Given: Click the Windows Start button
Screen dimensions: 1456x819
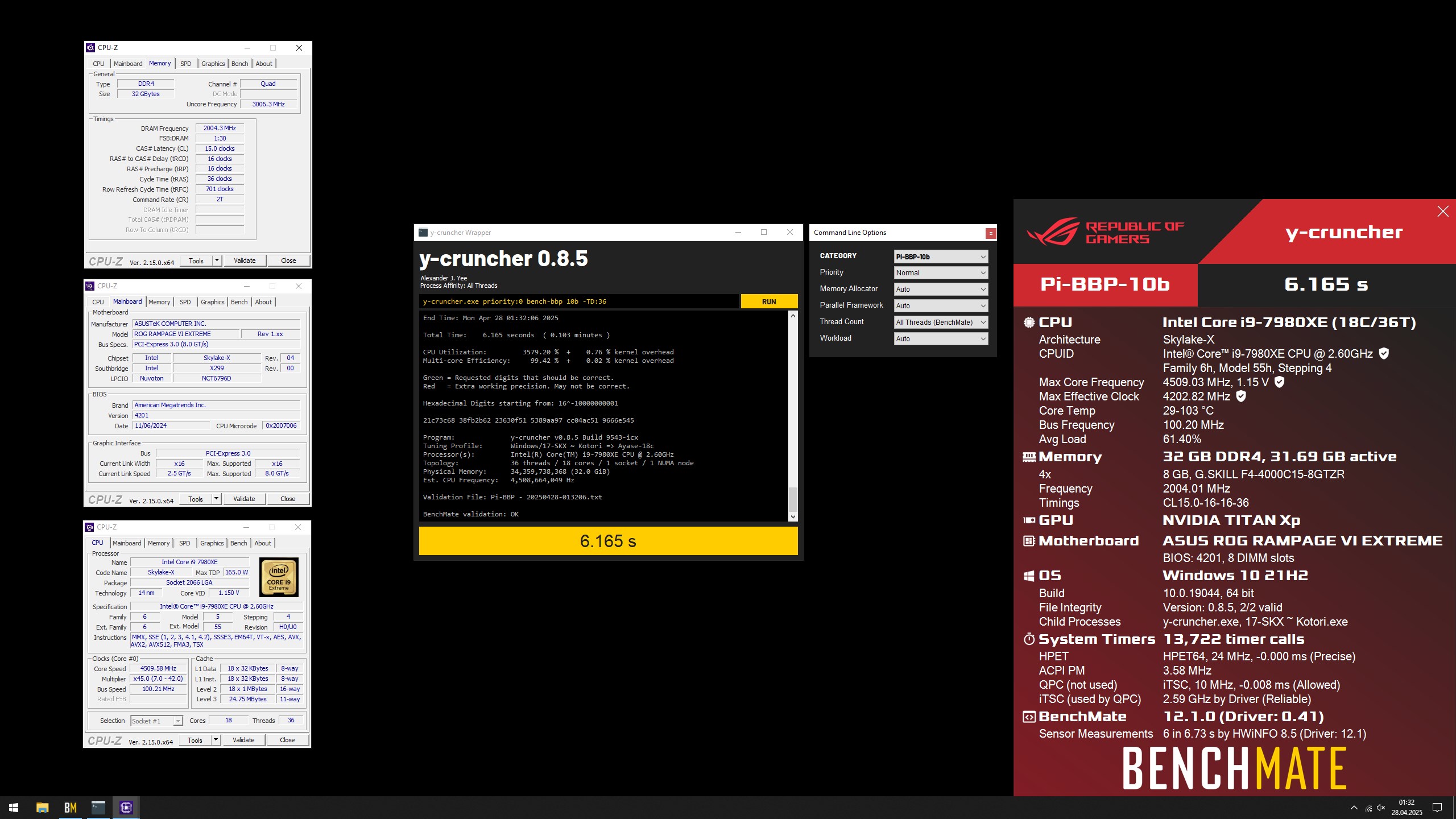Looking at the screenshot, I should point(14,807).
